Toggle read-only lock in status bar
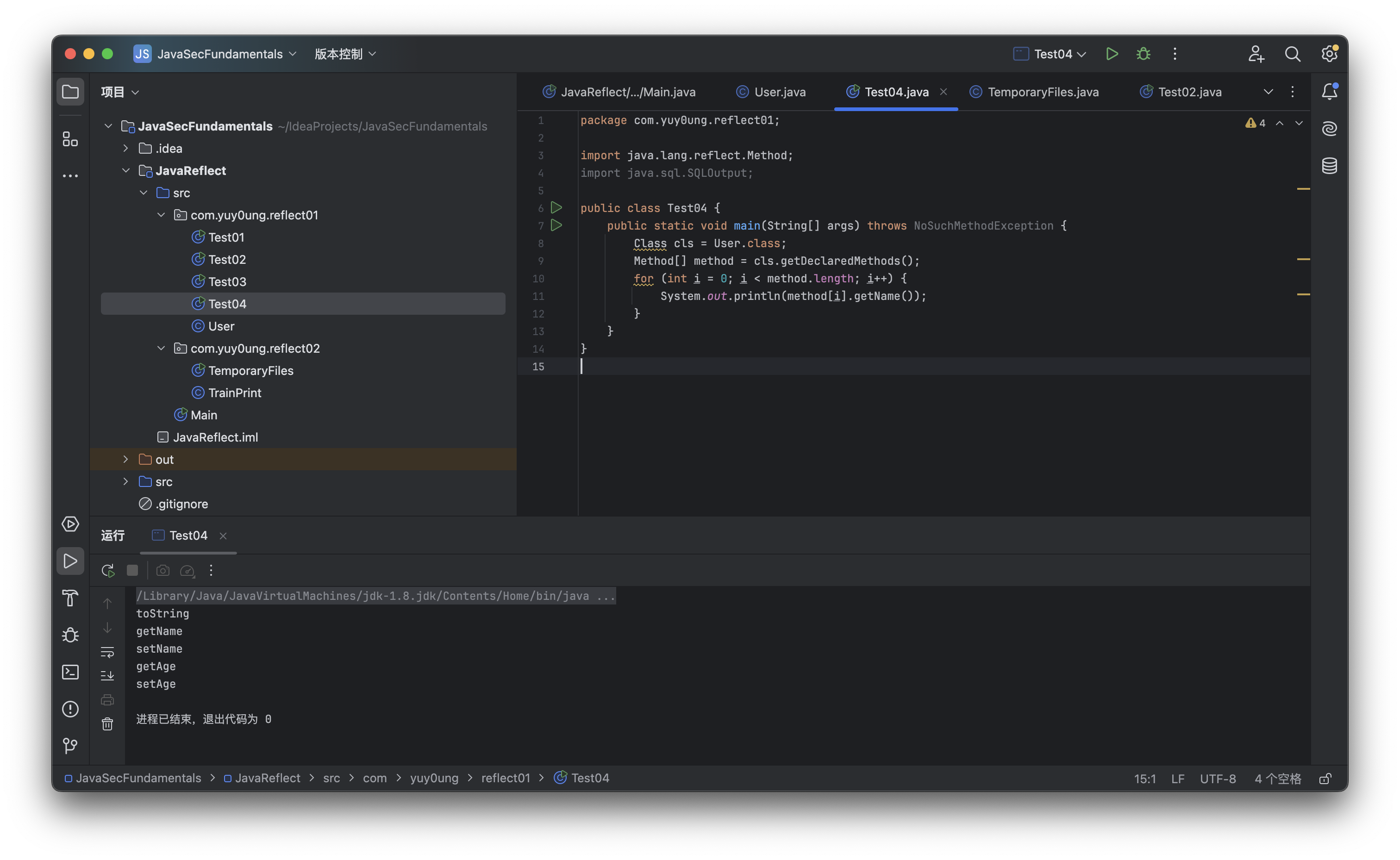 pos(1325,779)
